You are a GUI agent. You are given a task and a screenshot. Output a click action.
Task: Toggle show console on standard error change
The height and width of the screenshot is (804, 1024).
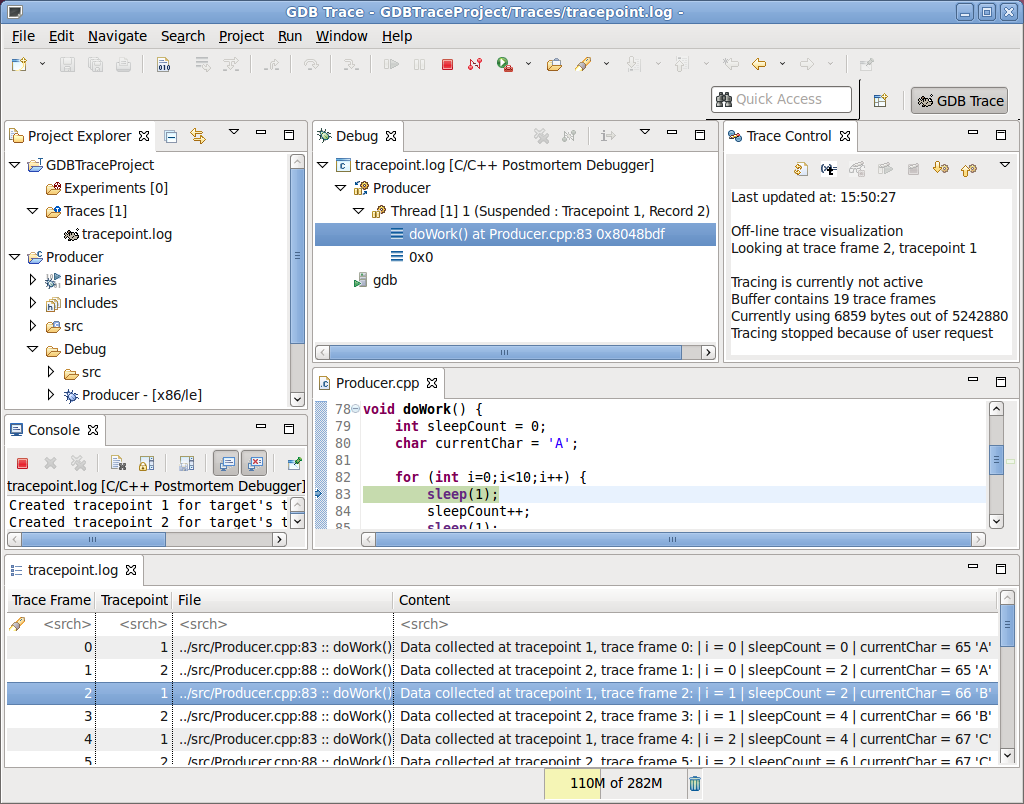tap(254, 463)
